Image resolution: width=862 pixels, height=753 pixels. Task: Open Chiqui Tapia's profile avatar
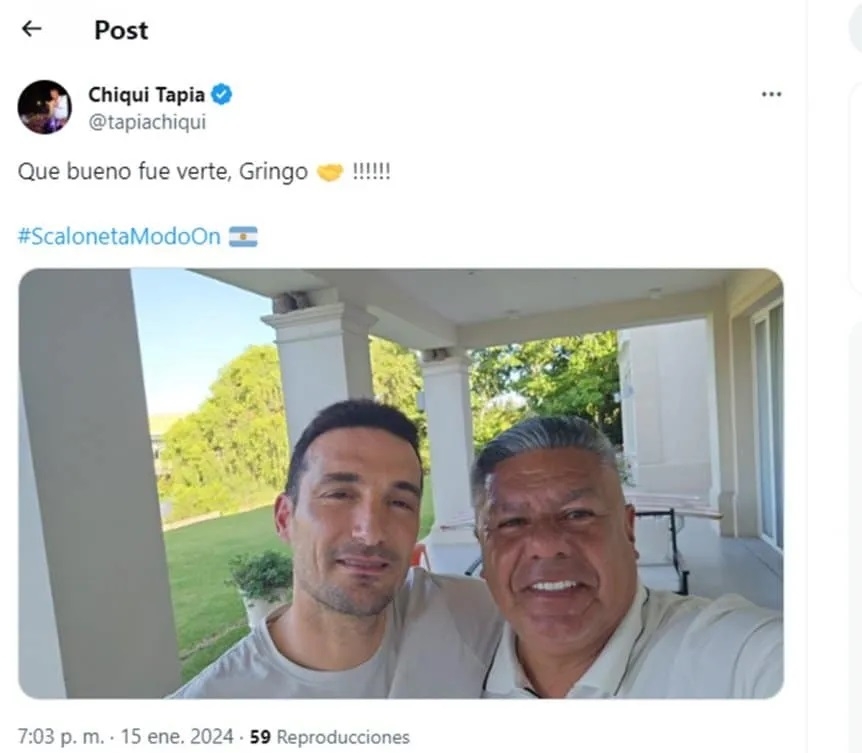coord(45,107)
